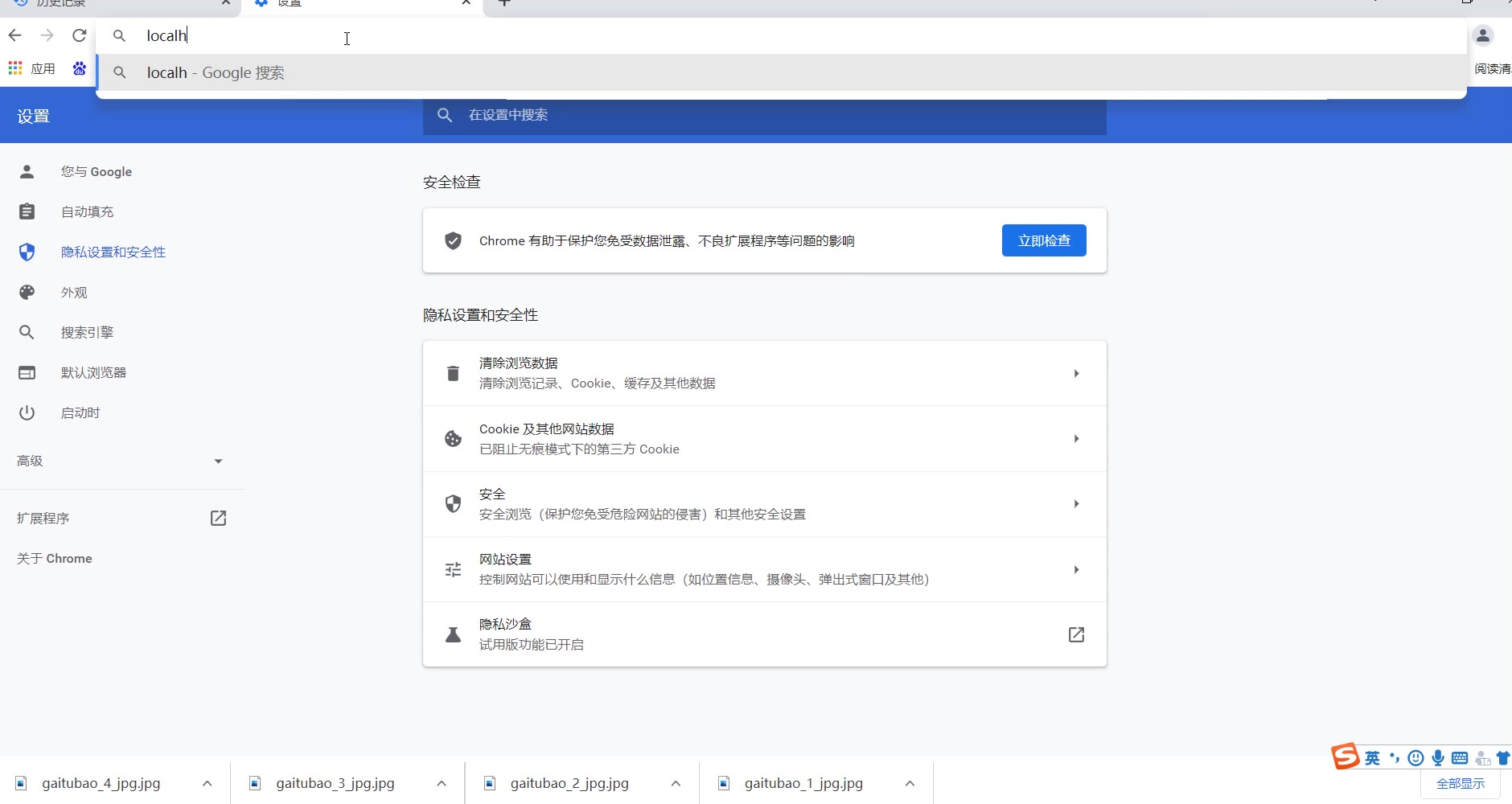Click the Sogou skin shirt icon

[1503, 757]
